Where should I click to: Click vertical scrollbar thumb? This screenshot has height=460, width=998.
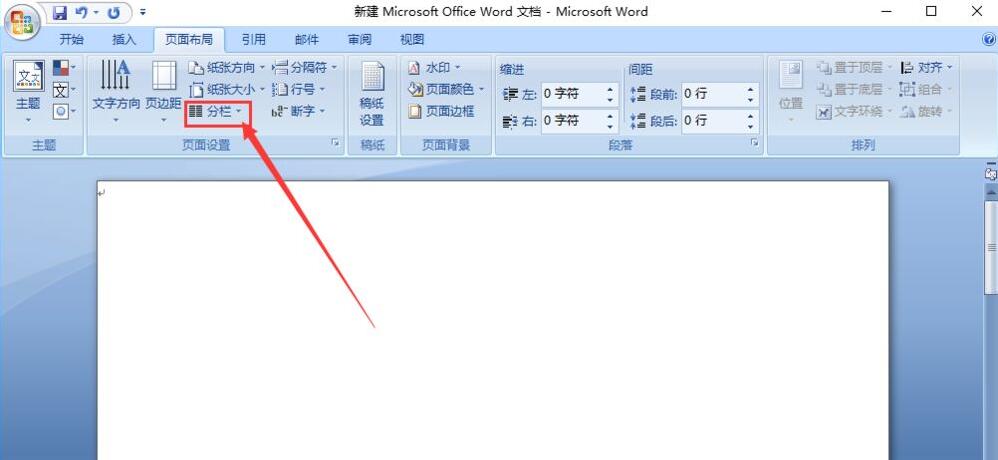click(991, 247)
